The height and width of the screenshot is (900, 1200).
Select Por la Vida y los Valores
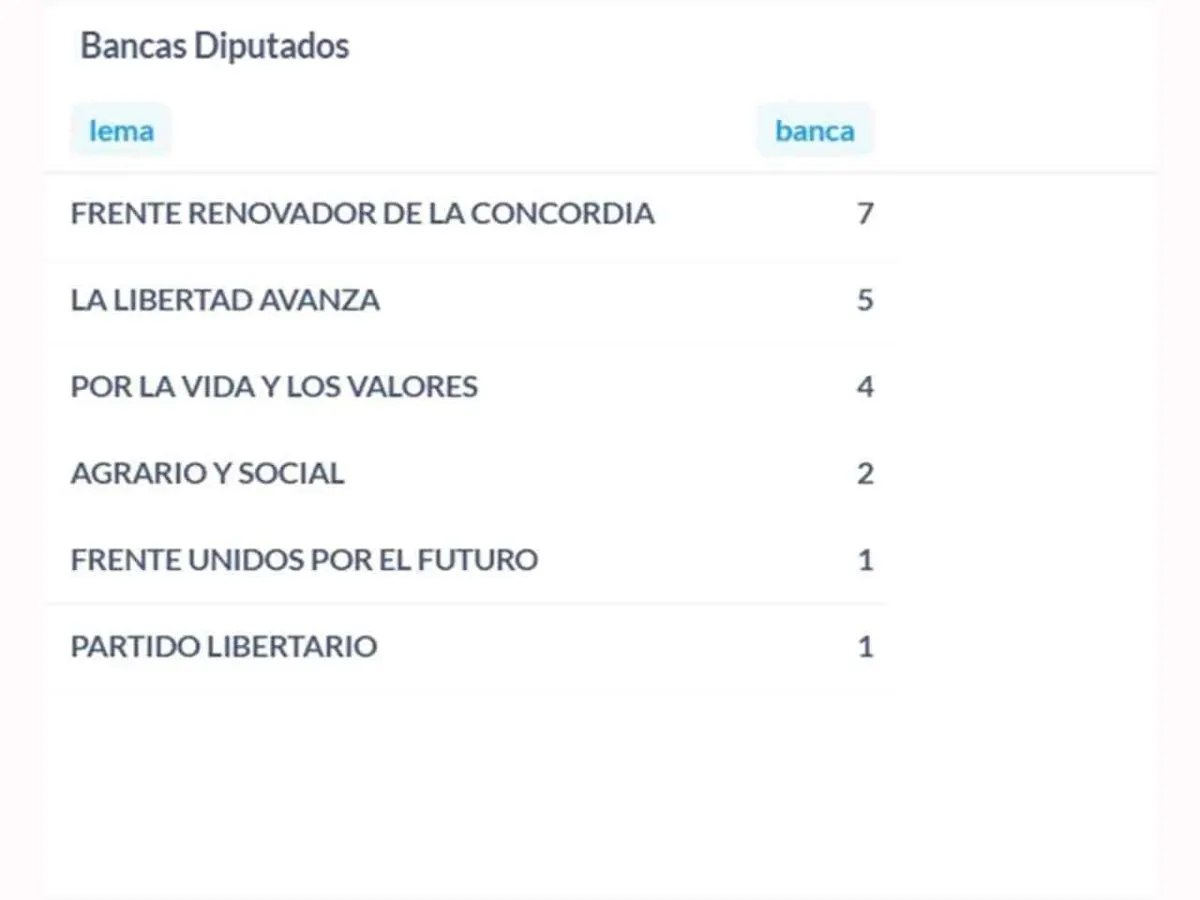tap(274, 386)
